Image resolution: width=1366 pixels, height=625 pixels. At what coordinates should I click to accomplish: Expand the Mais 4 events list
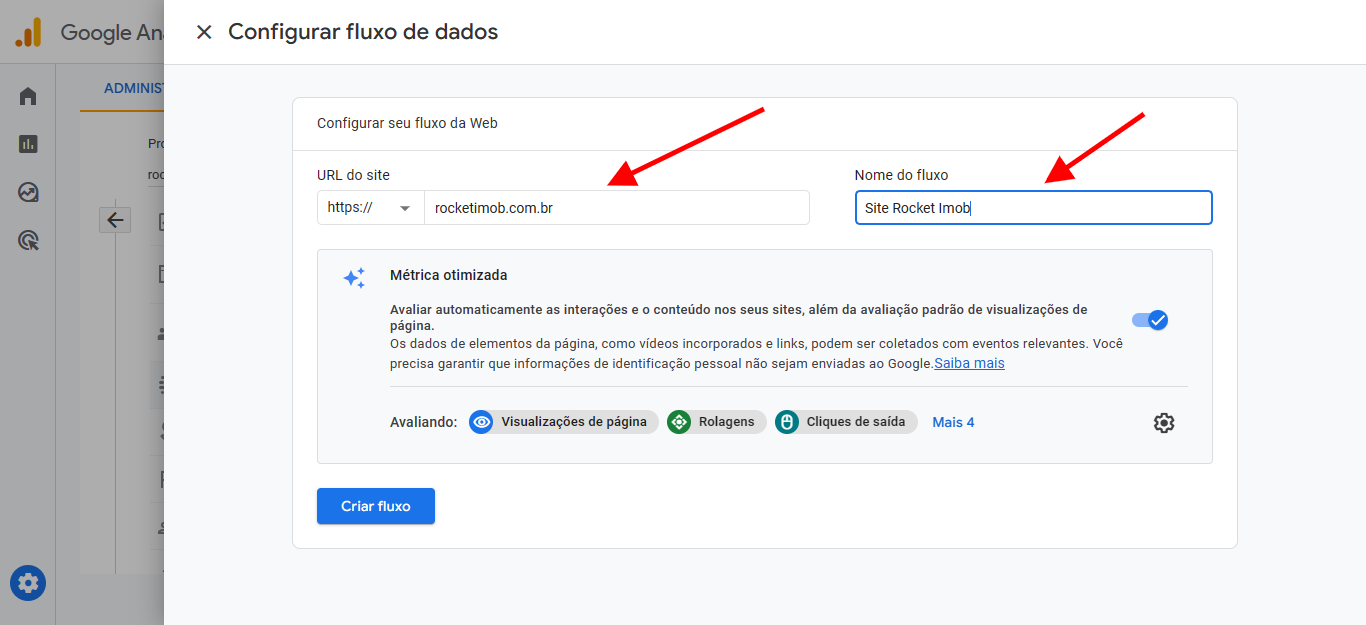click(953, 422)
